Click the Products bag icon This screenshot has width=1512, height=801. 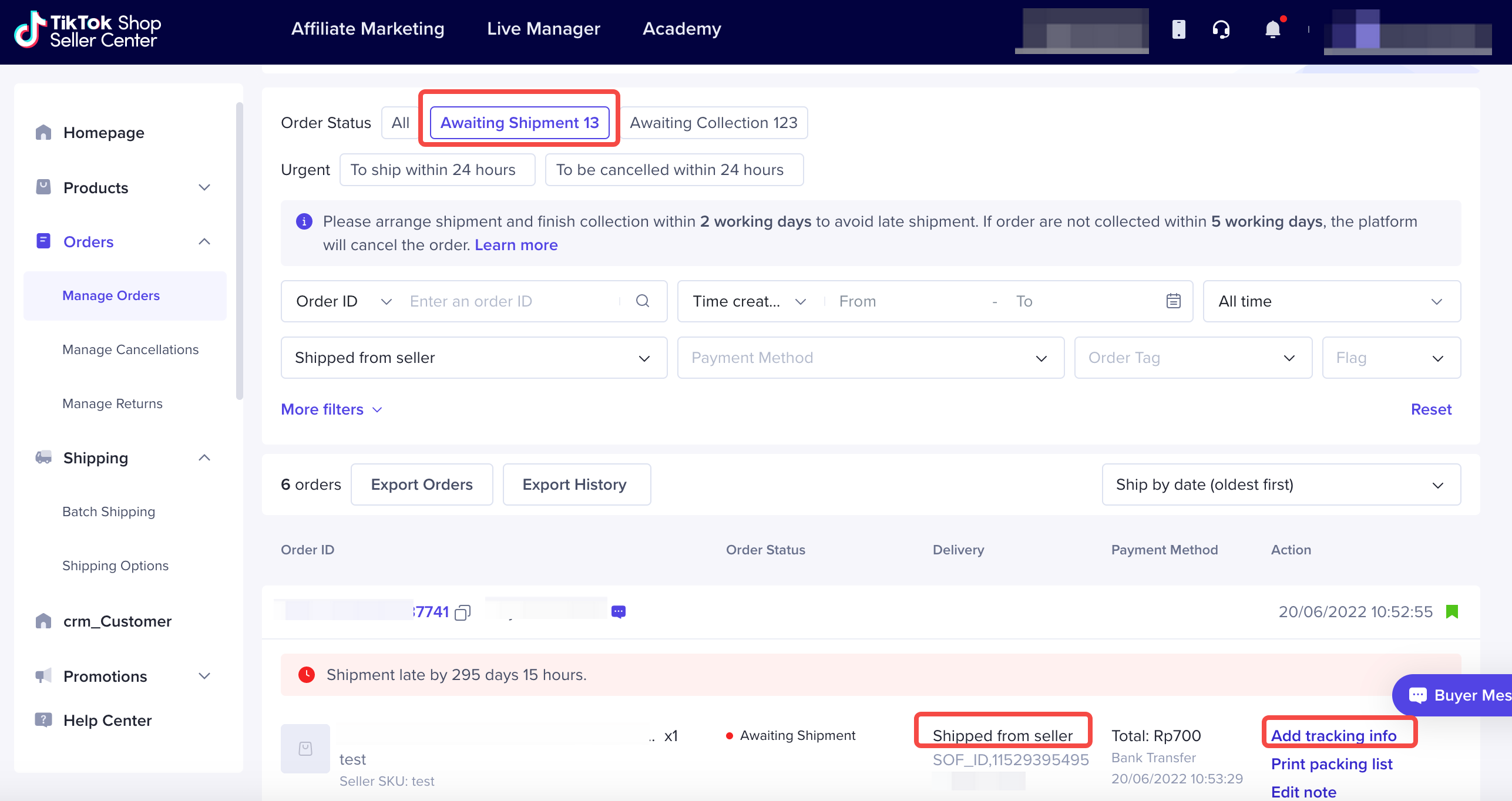[x=43, y=187]
